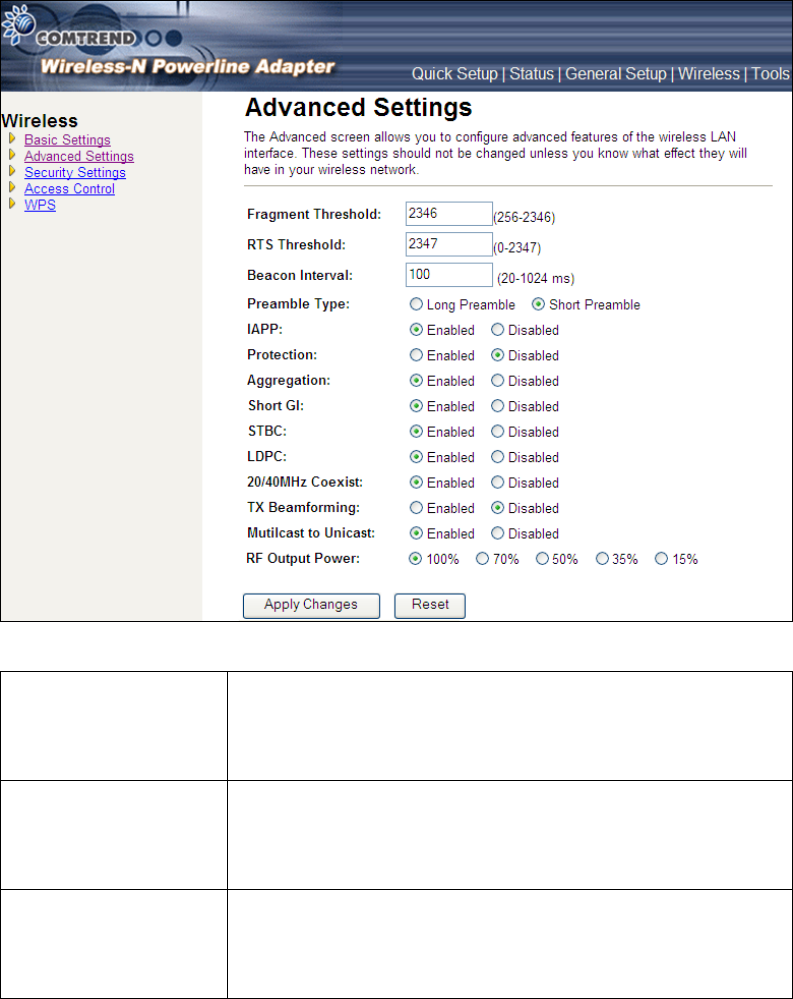Screen dimensions: 793x999
Task: Disable 20/40MHz Coexist
Action: tap(497, 482)
